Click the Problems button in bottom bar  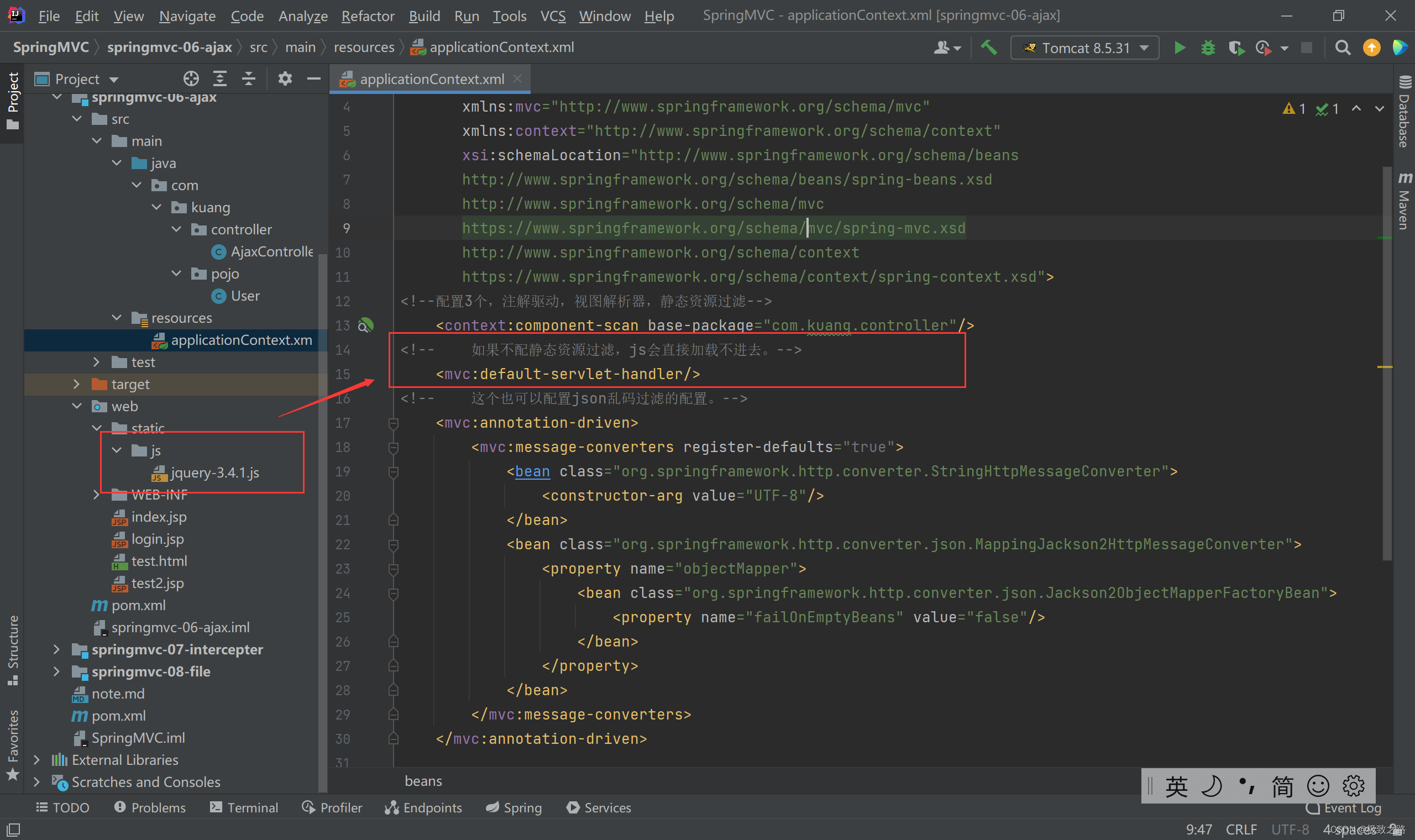[150, 808]
